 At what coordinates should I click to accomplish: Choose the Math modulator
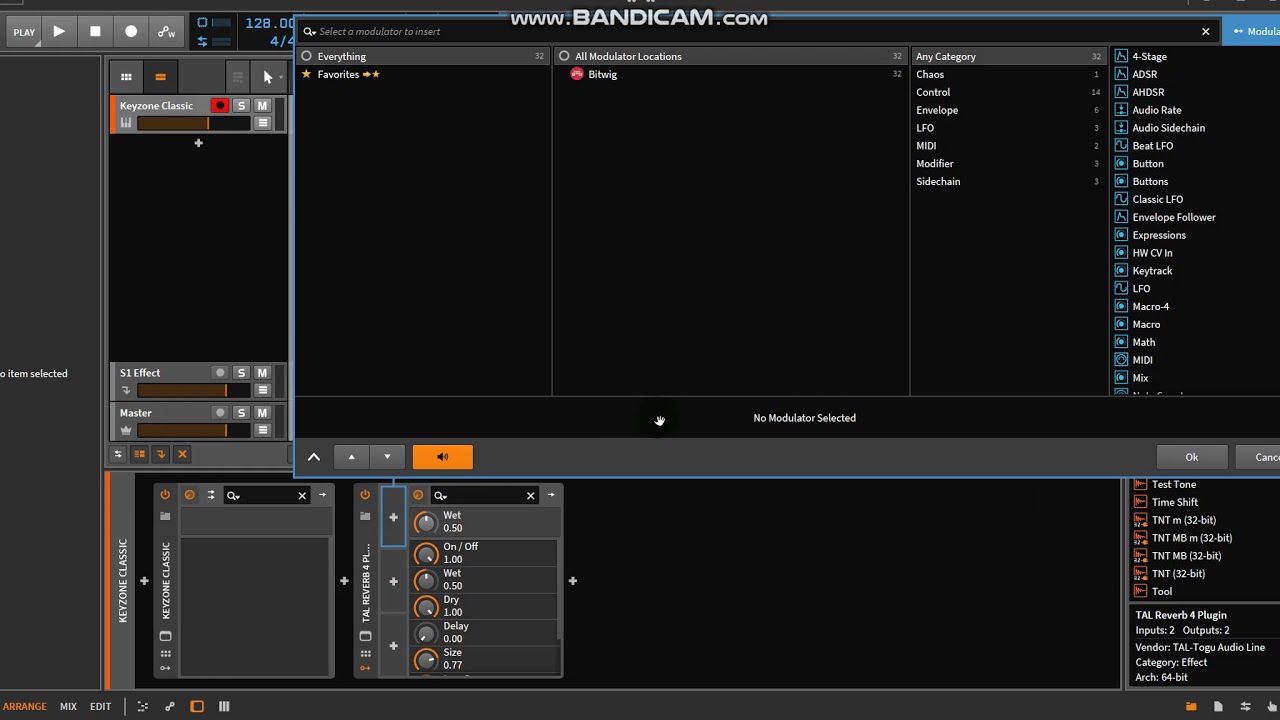[x=1143, y=343]
